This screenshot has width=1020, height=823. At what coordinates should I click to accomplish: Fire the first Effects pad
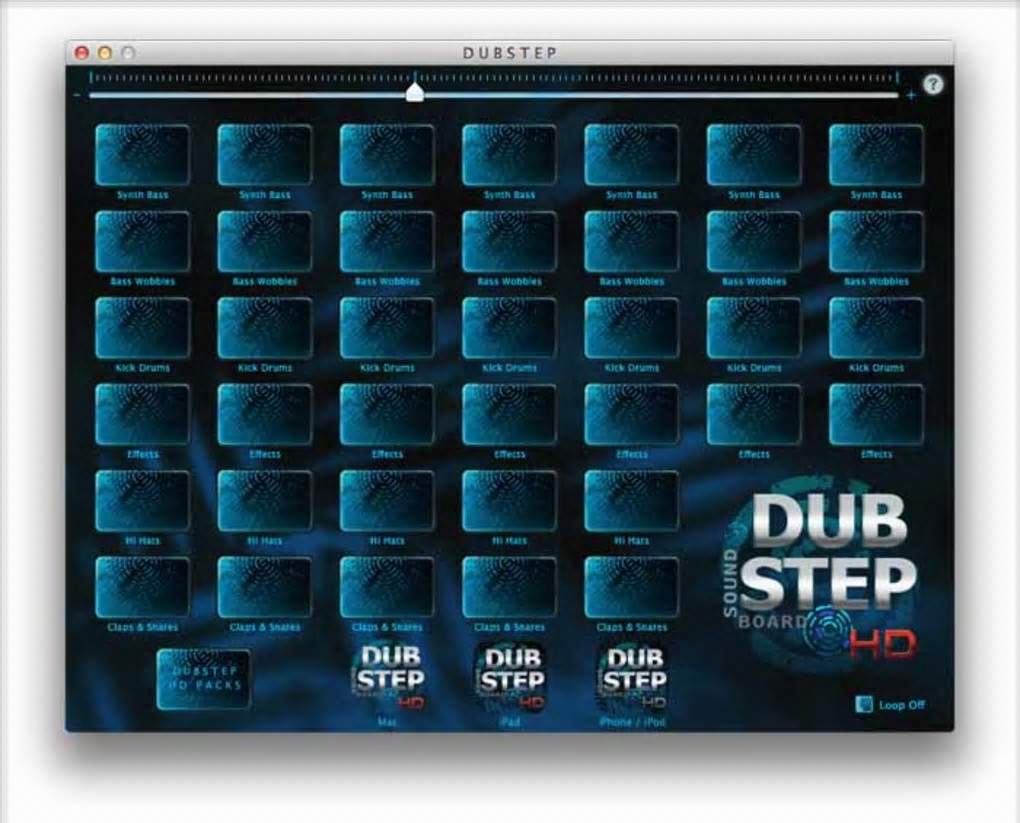142,414
